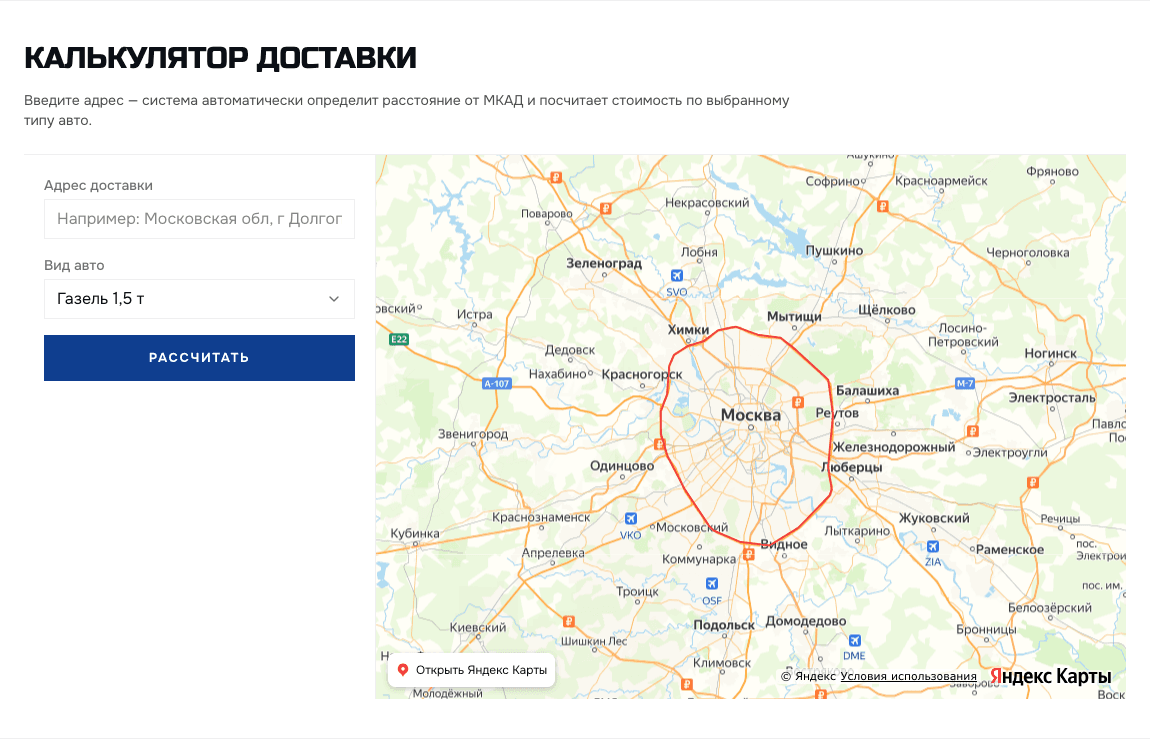Click the delivery address input field
Image resolution: width=1150 pixels, height=739 pixels.
point(199,218)
